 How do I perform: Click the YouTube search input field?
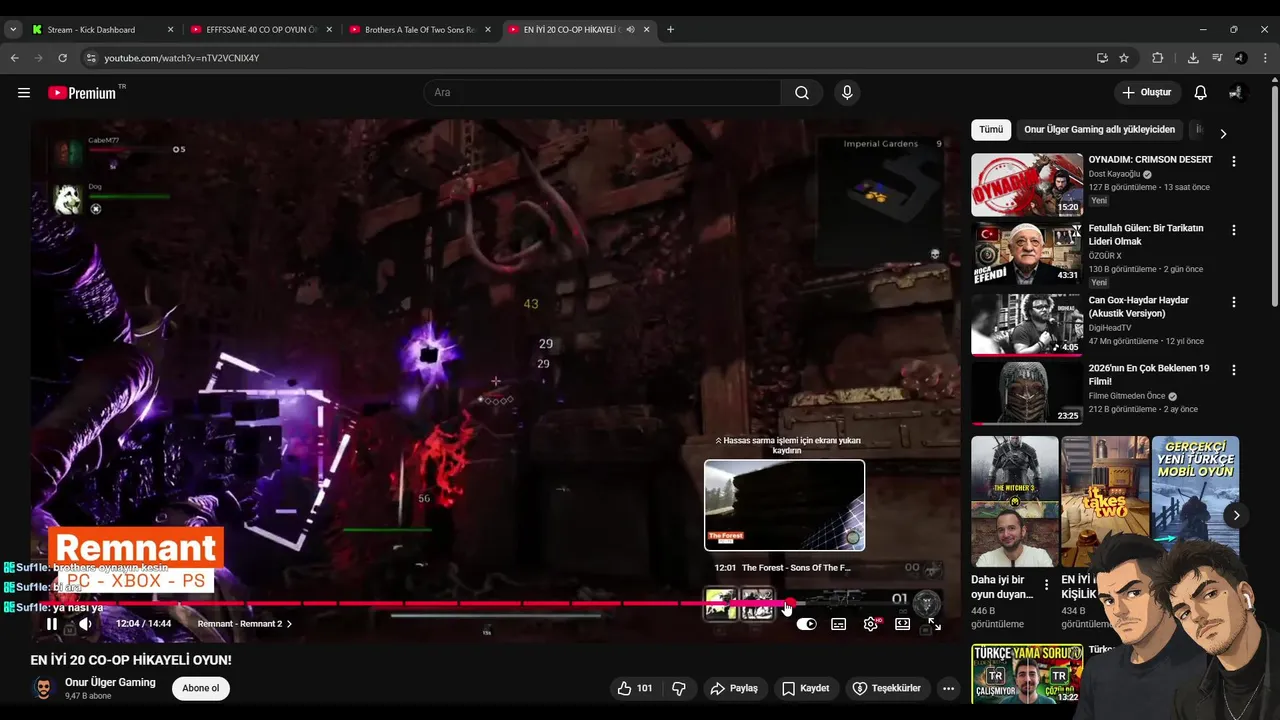(602, 93)
